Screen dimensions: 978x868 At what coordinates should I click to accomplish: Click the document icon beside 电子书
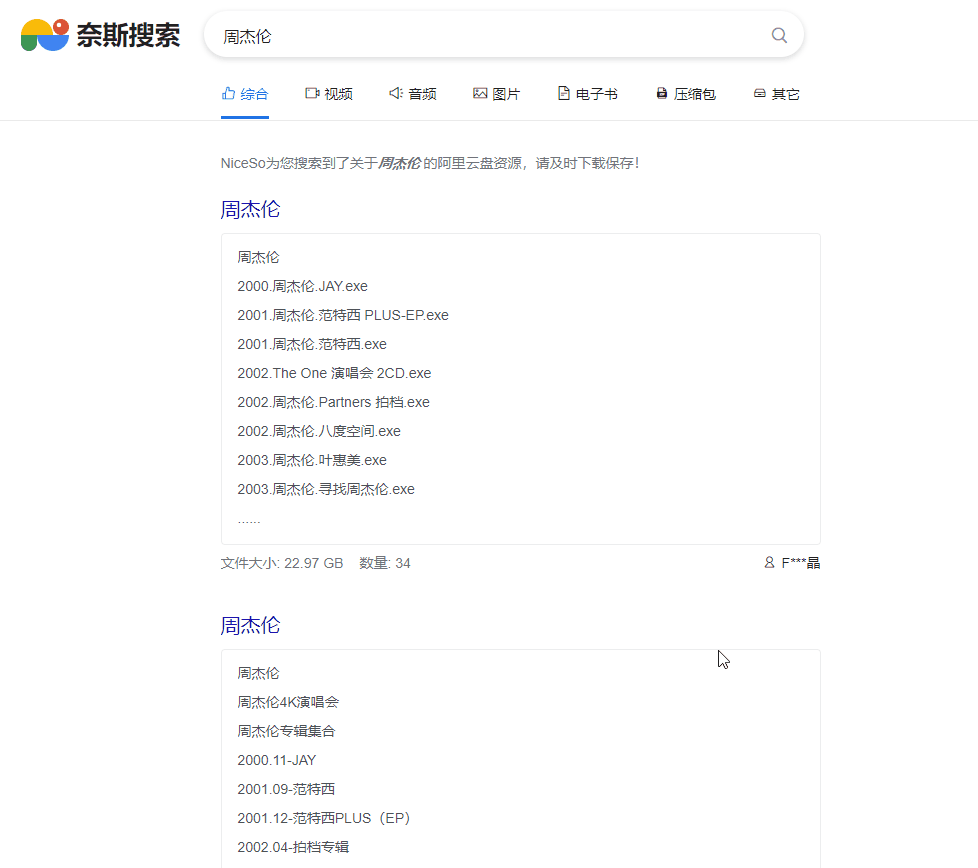pyautogui.click(x=563, y=94)
